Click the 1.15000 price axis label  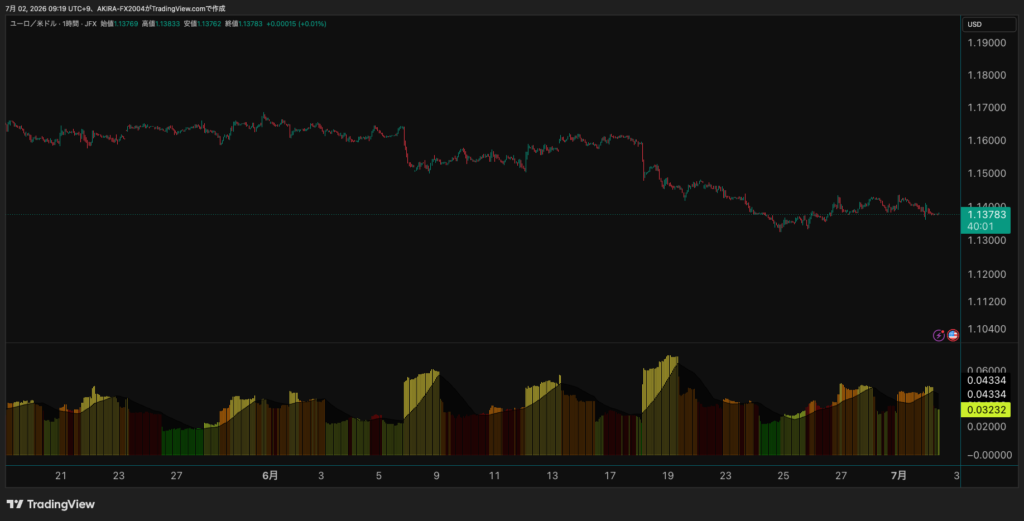(987, 173)
